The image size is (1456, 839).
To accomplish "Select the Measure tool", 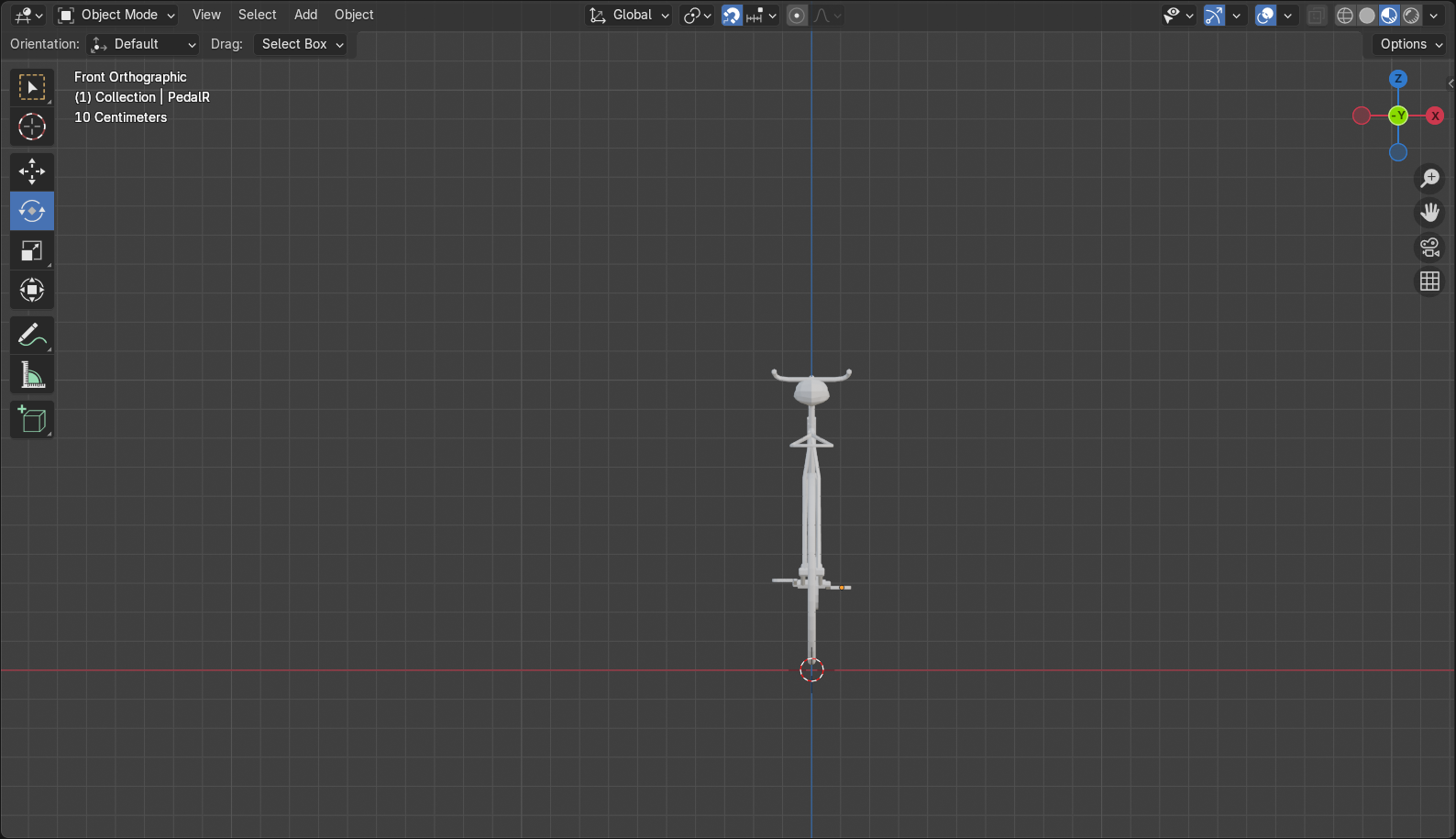I will click(32, 375).
